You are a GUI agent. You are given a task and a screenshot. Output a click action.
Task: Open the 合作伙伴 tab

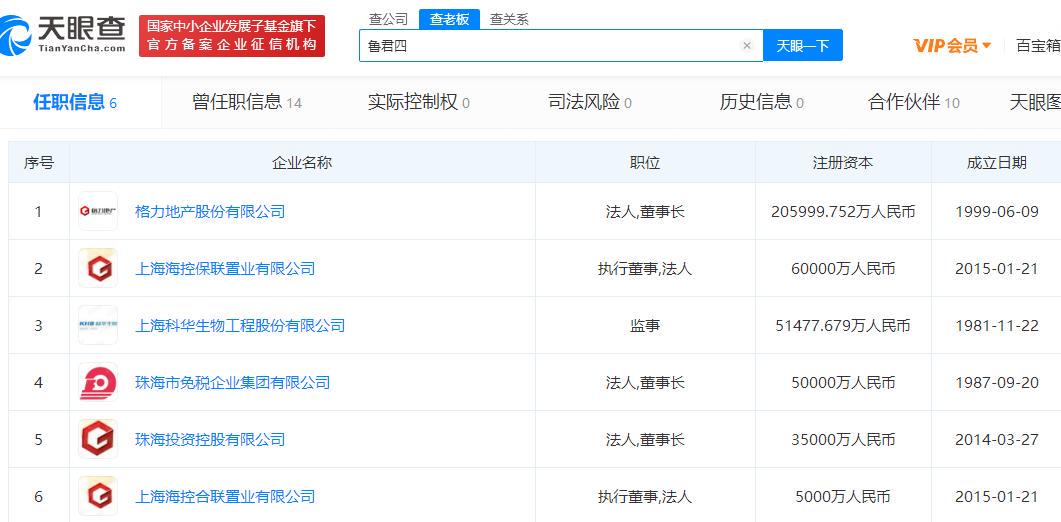[913, 102]
